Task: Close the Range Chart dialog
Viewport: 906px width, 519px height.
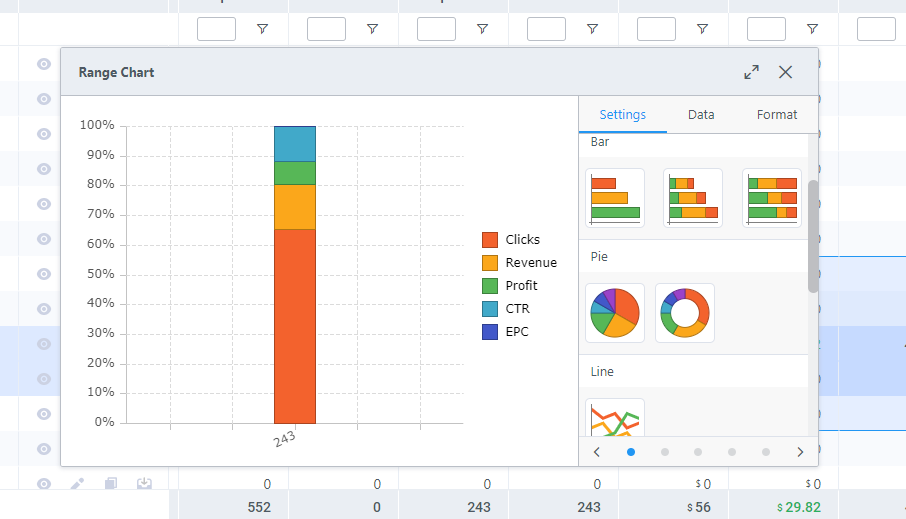Action: [786, 72]
